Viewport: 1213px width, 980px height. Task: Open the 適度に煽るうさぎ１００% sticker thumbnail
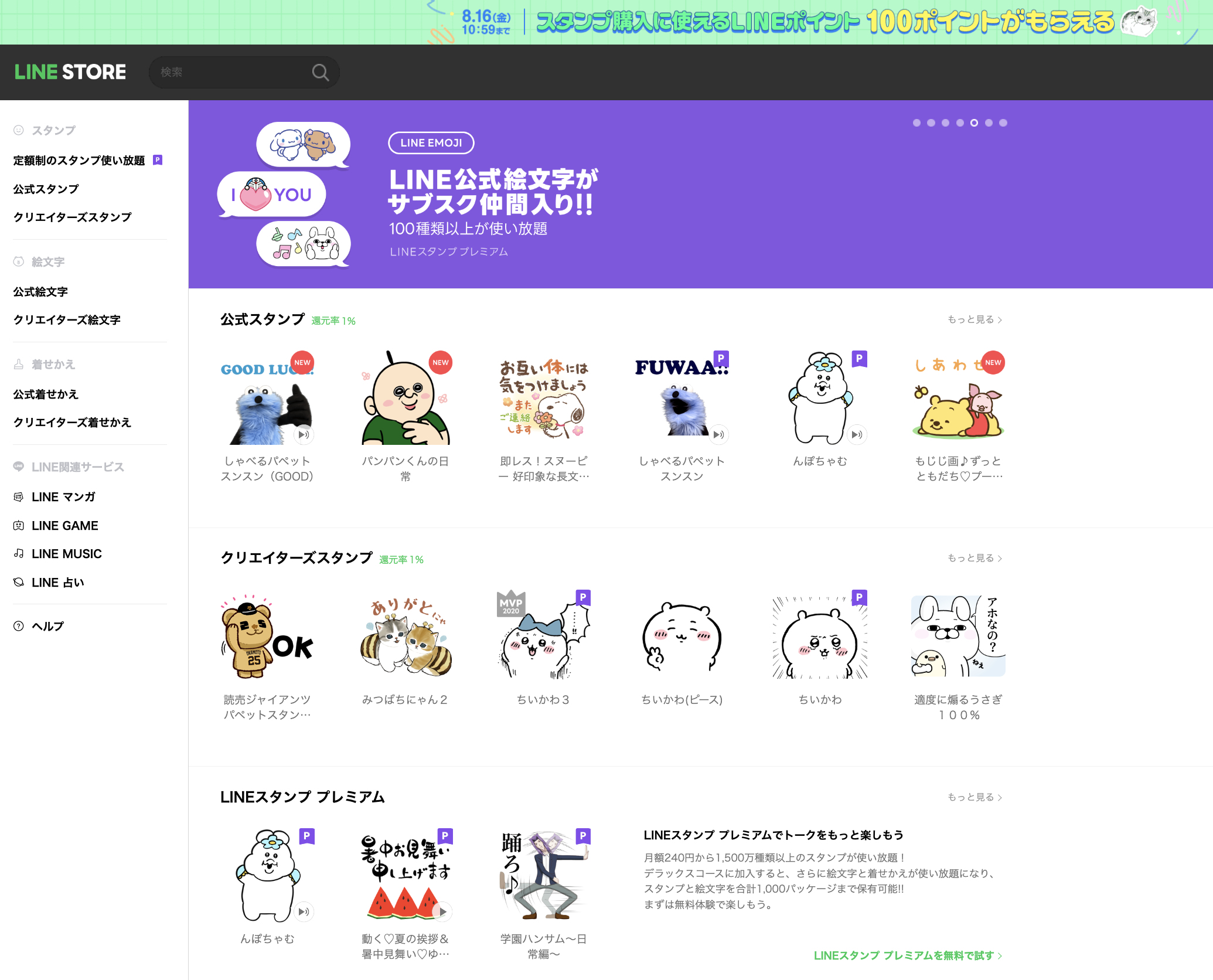[x=958, y=637]
